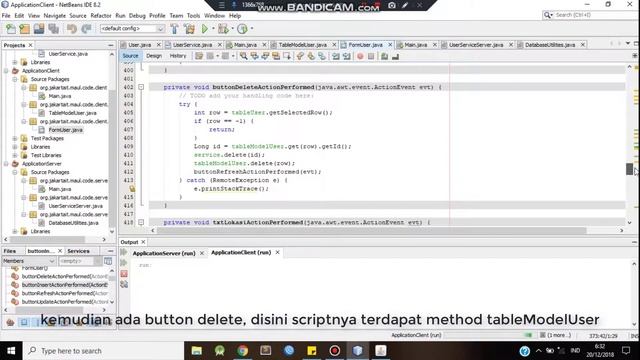Open the Debug menu
The height and width of the screenshot is (360, 640).
click(x=137, y=16)
